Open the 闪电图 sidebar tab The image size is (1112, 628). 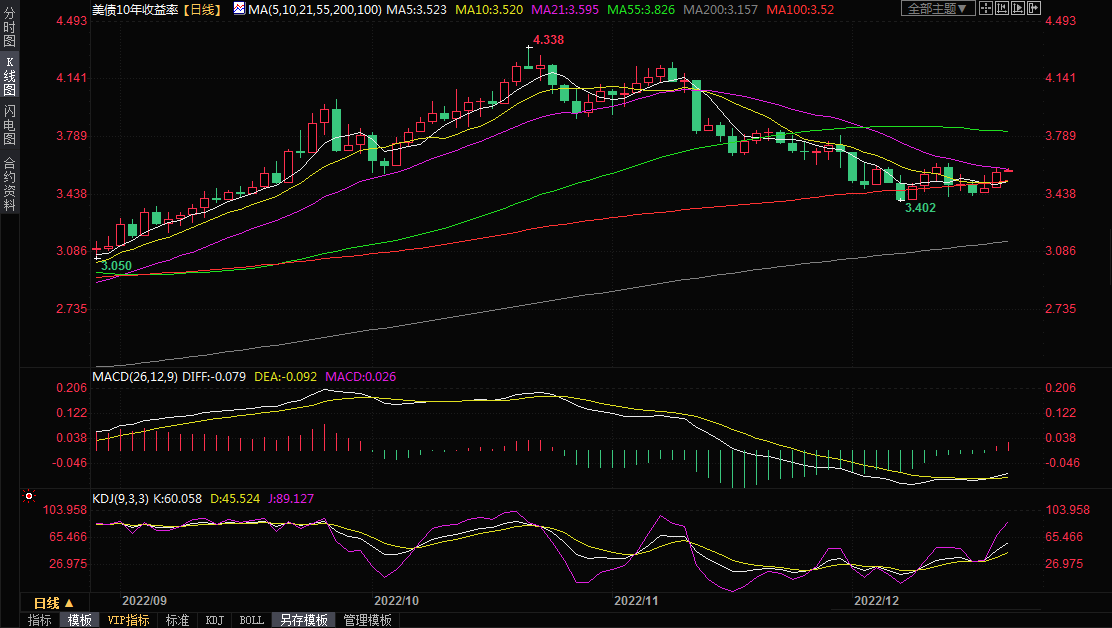[9, 125]
